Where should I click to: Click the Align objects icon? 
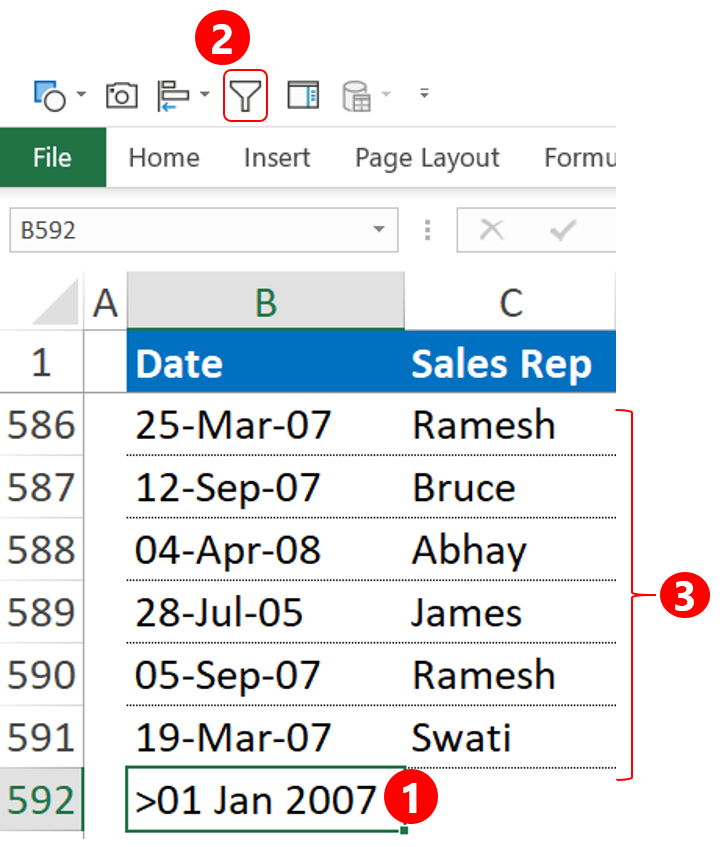pos(173,96)
